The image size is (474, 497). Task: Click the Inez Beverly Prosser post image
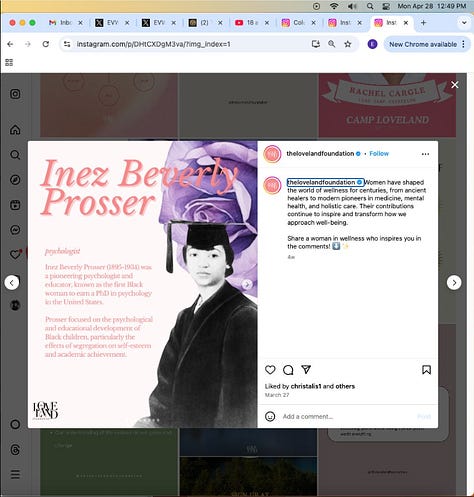[x=143, y=284]
